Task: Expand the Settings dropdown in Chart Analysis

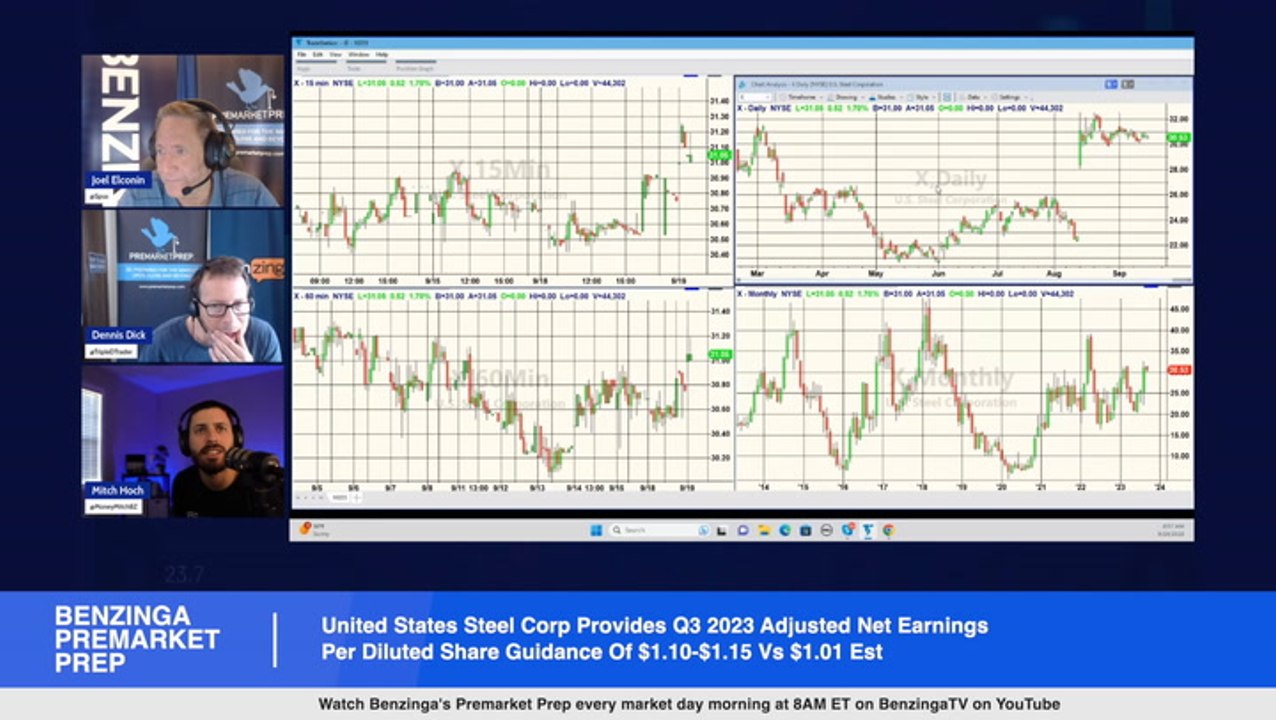Action: point(1011,97)
